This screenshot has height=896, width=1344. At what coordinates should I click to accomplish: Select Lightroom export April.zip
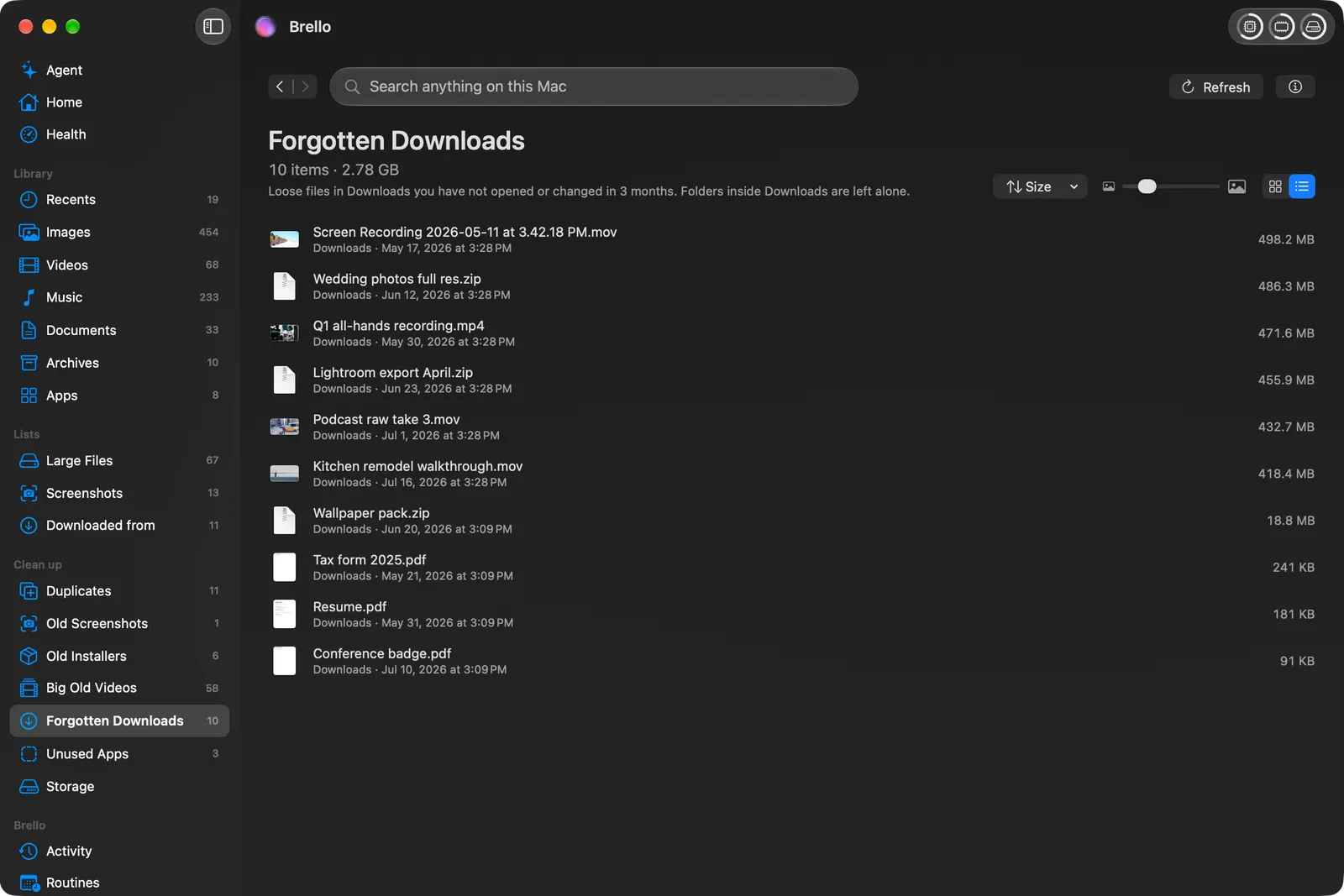tap(792, 380)
